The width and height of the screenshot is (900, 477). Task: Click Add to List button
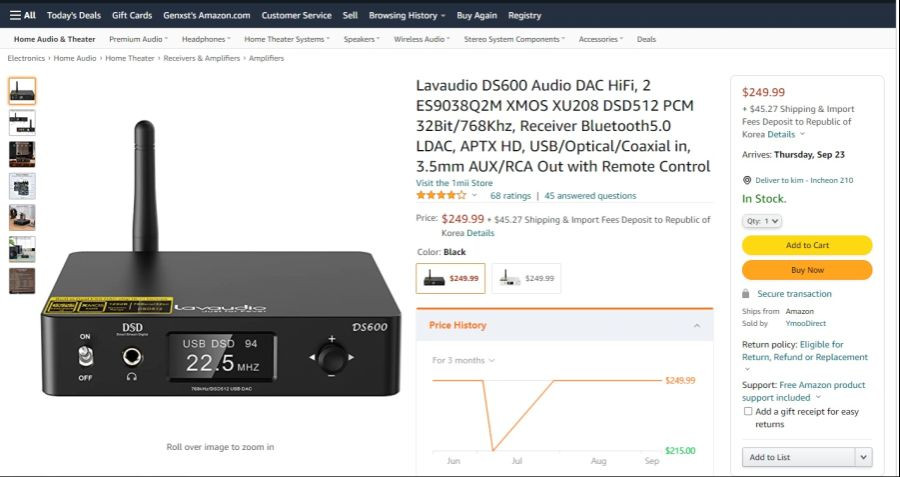[798, 457]
